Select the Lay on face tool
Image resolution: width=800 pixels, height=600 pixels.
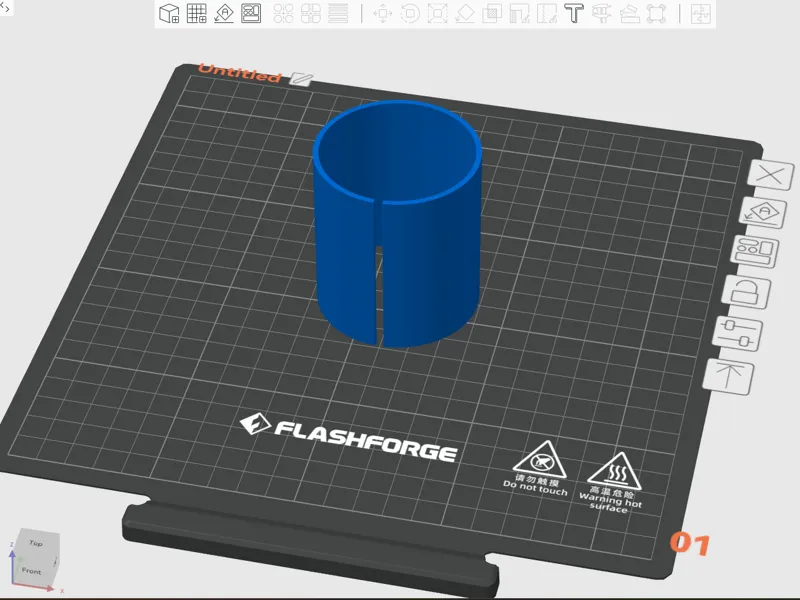click(x=464, y=13)
